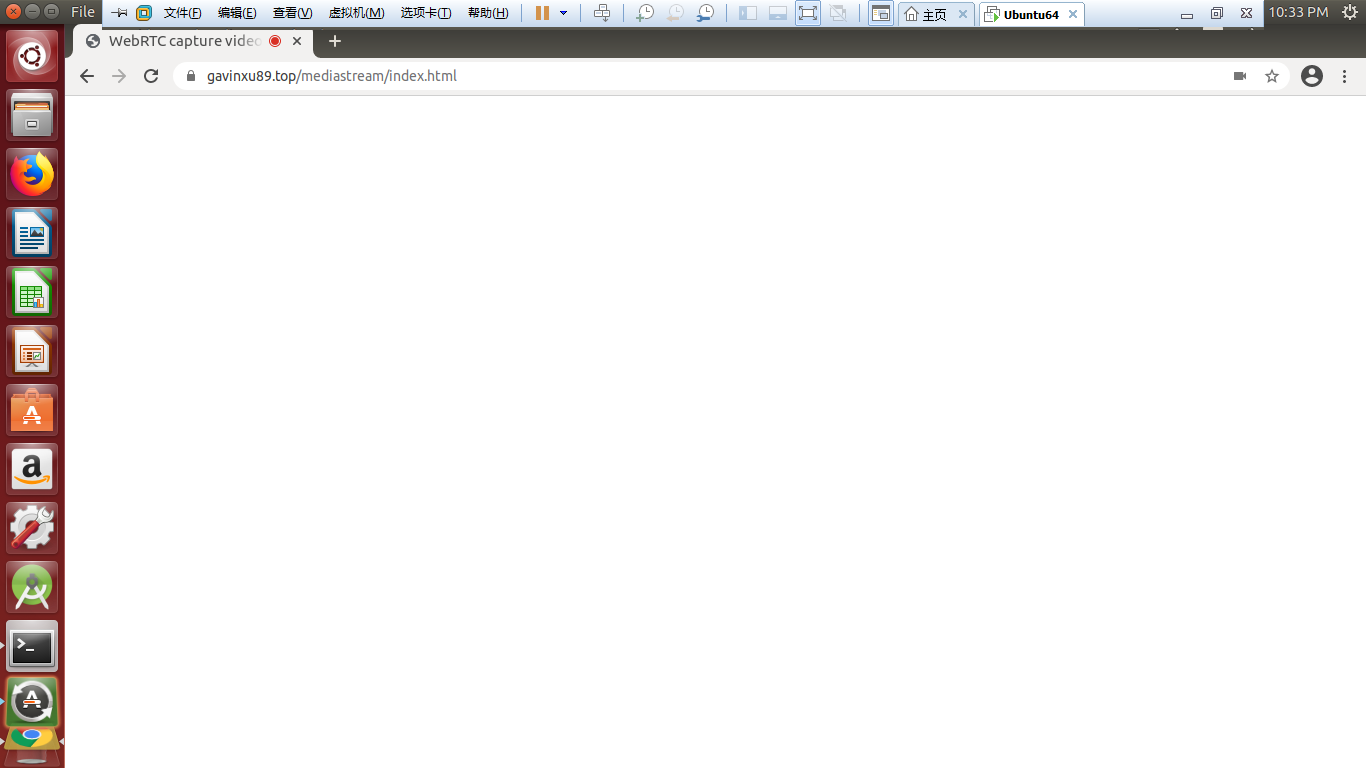Open Ubuntu Software Center

33,410
